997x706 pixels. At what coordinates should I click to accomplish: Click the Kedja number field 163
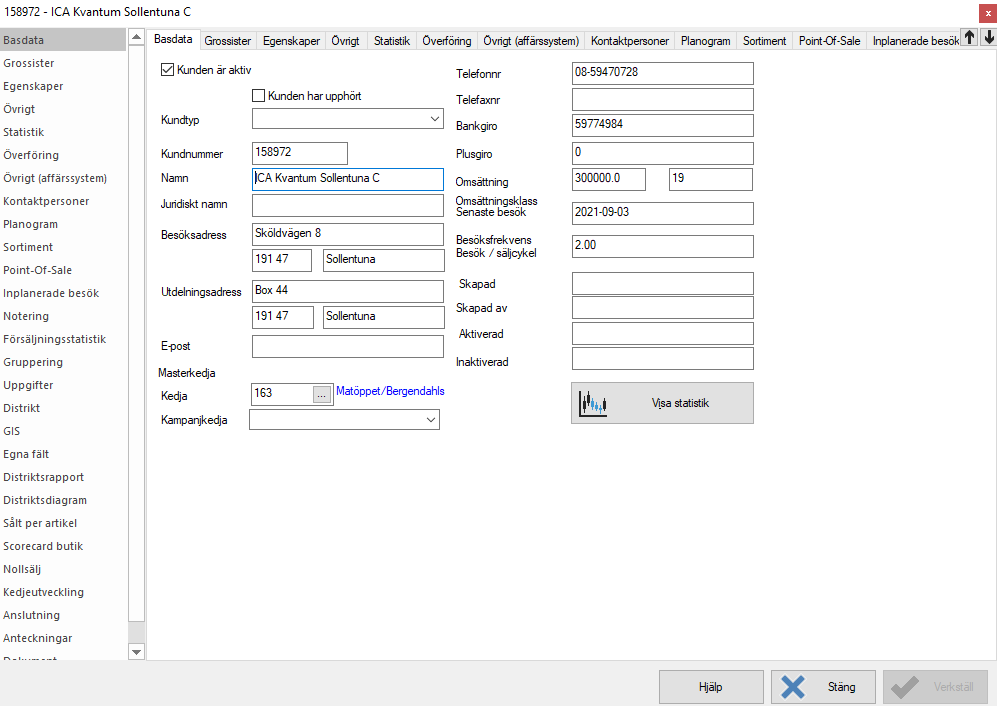point(283,394)
